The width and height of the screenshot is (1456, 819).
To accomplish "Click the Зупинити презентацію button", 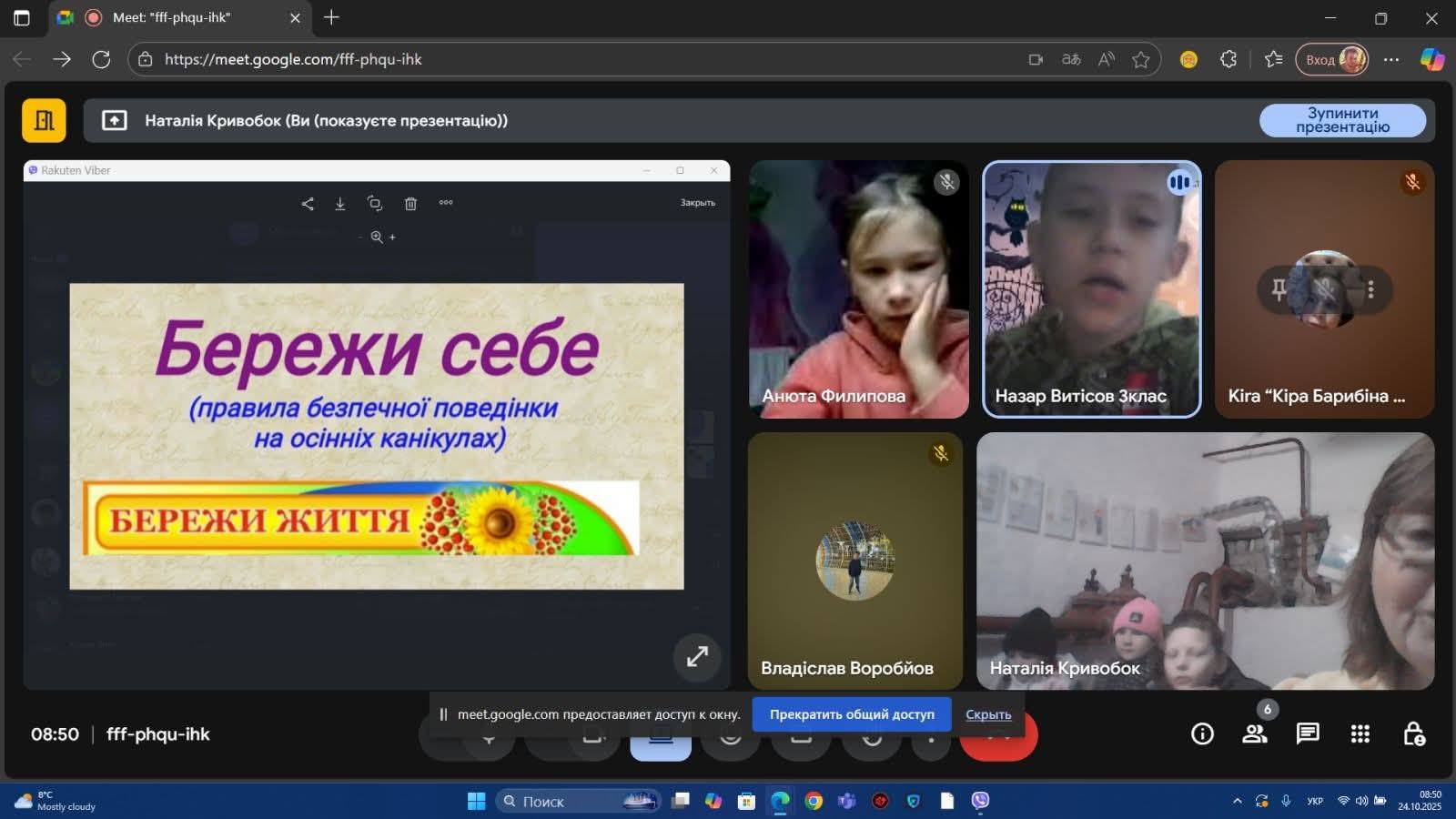I will pos(1342,120).
